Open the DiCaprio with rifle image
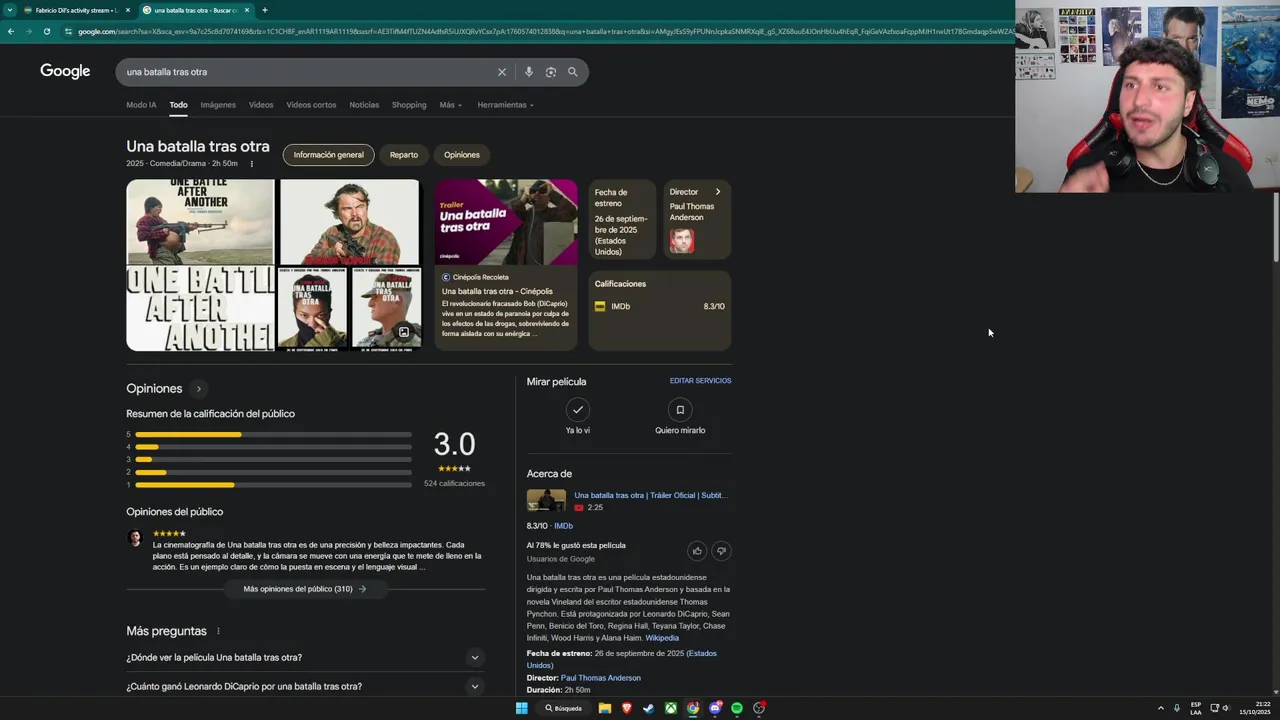Image resolution: width=1280 pixels, height=720 pixels. 349,222
